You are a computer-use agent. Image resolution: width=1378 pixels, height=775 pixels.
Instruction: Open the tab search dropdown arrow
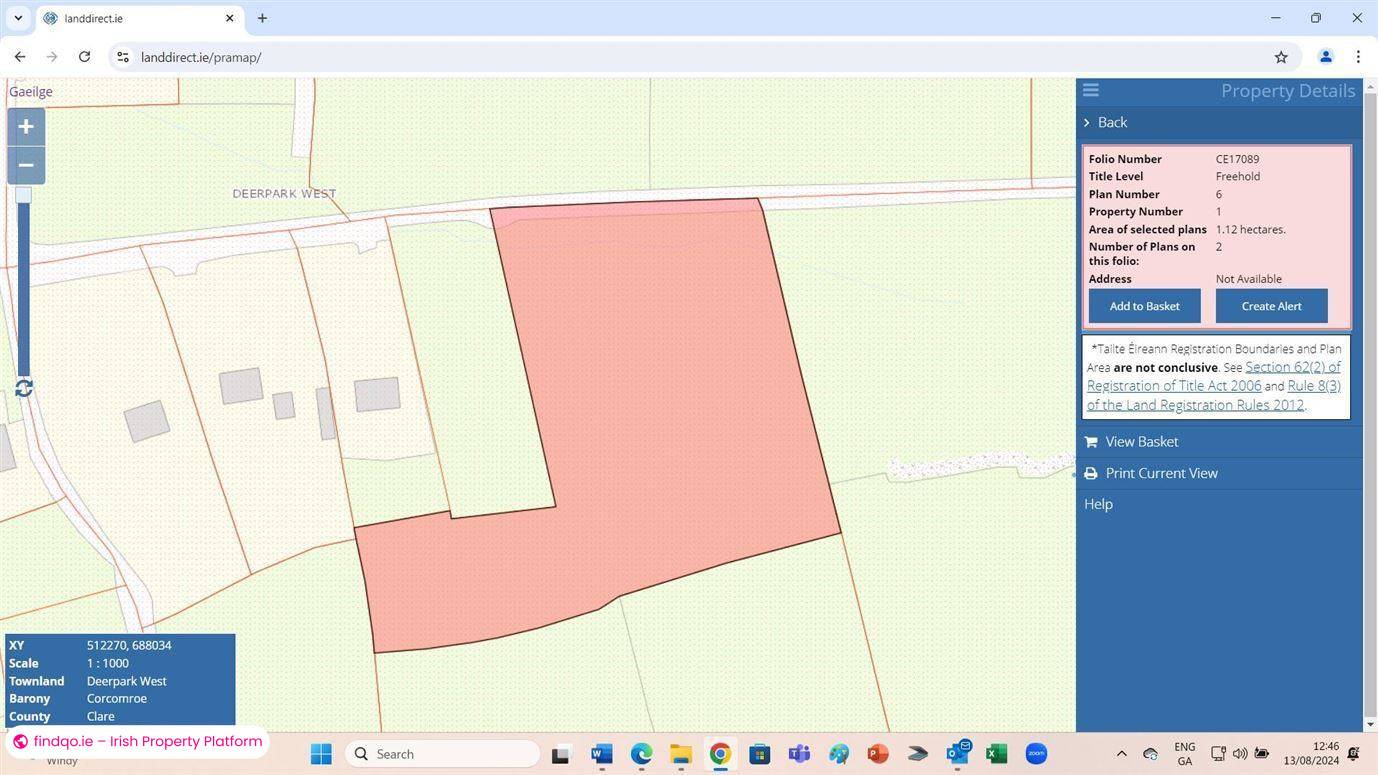pyautogui.click(x=18, y=18)
